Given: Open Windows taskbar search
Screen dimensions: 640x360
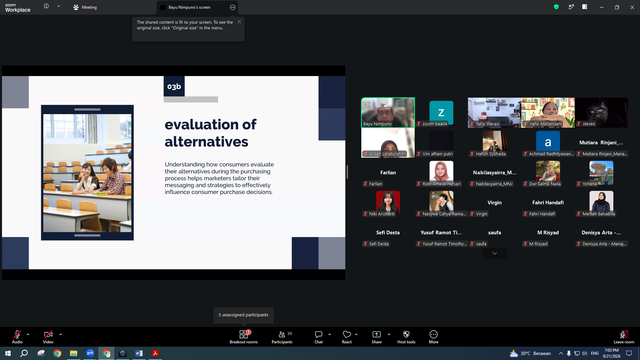Looking at the screenshot, I should 24,353.
